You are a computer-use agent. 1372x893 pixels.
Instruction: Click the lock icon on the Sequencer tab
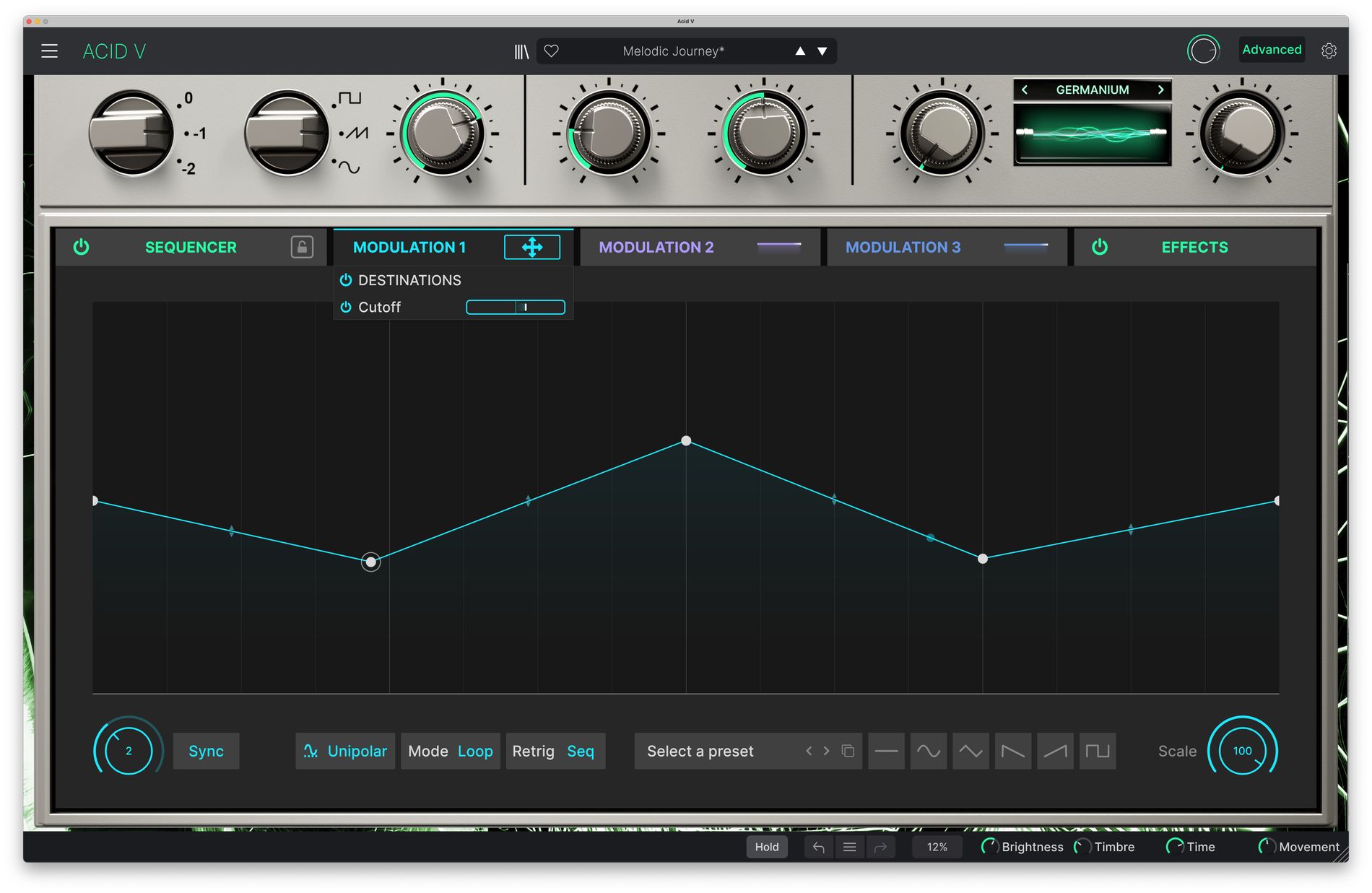tap(302, 247)
